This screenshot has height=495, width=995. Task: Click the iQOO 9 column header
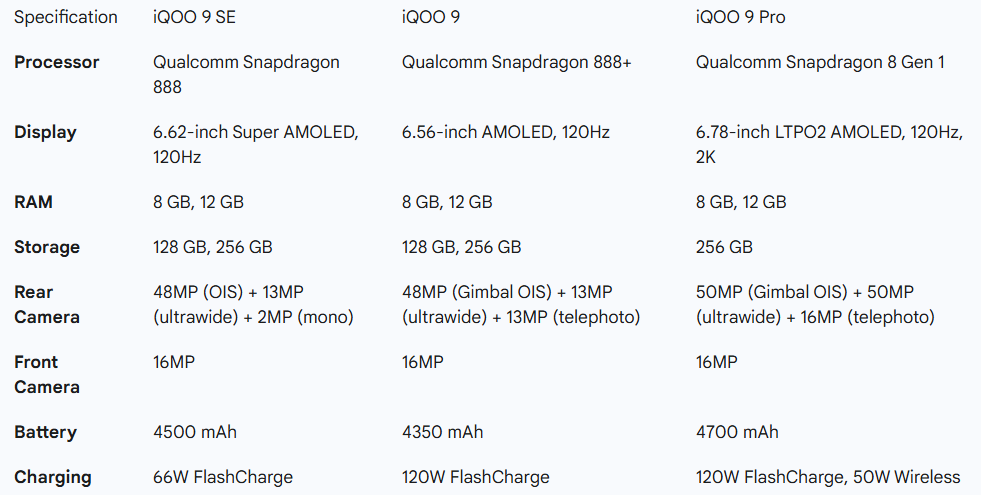pos(430,17)
